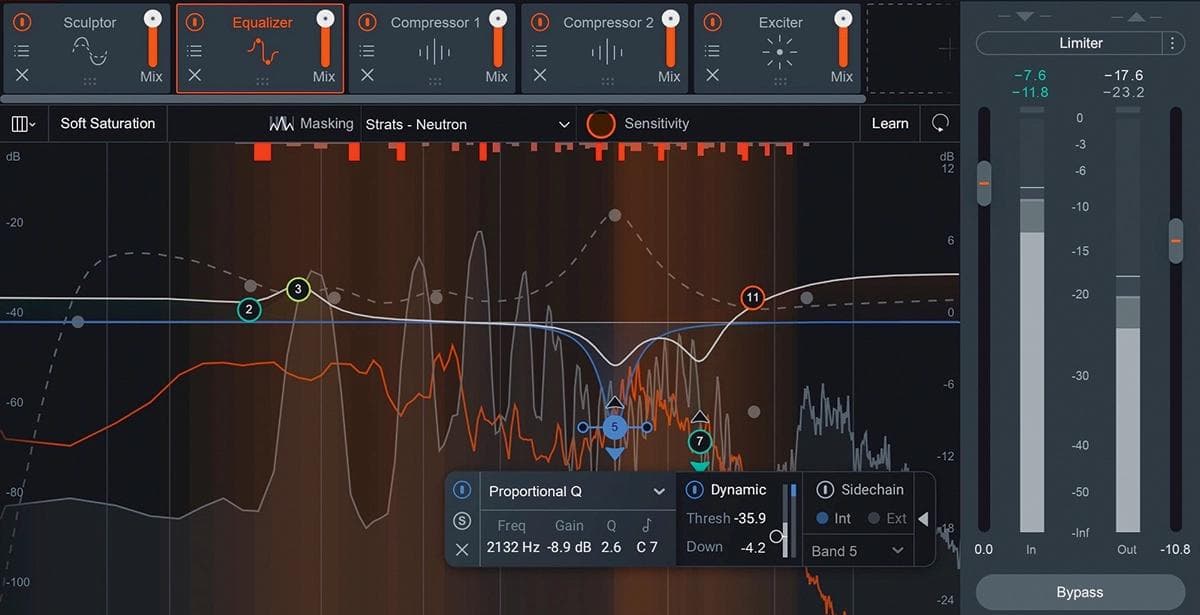Open the Sculptor module preset list icon
The width and height of the screenshot is (1200, 615).
point(22,51)
